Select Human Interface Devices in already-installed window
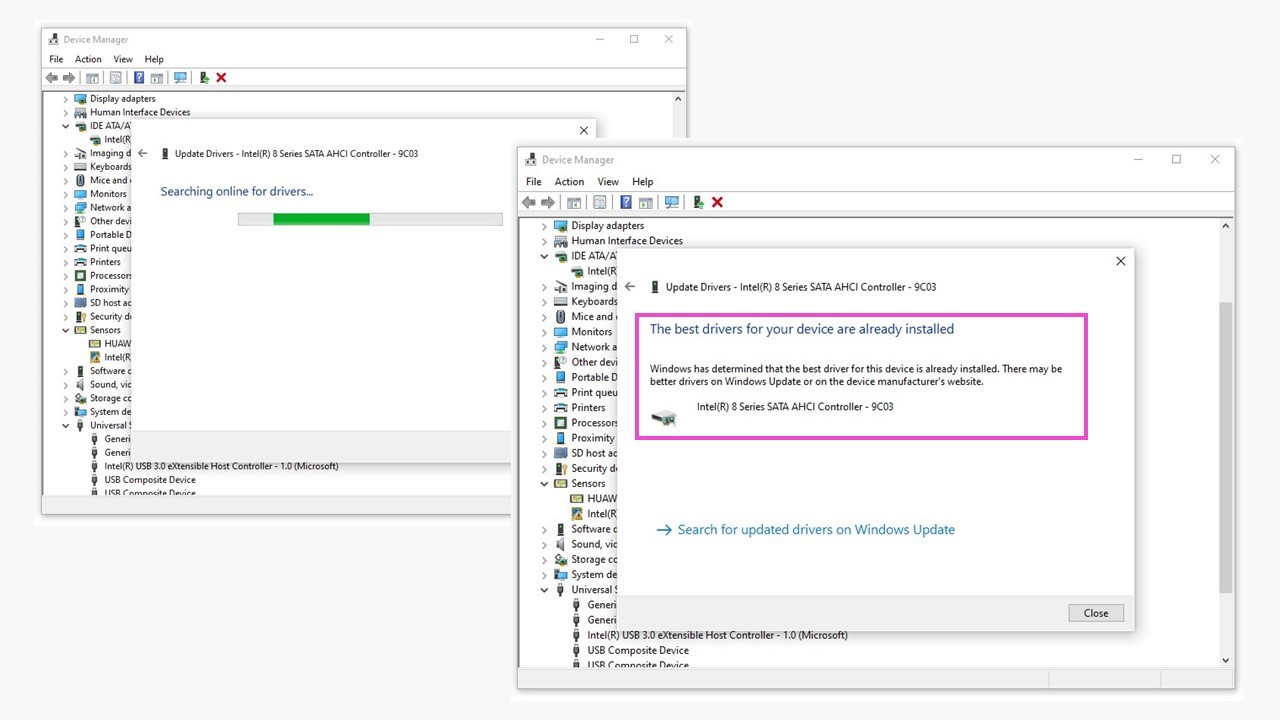 point(627,241)
